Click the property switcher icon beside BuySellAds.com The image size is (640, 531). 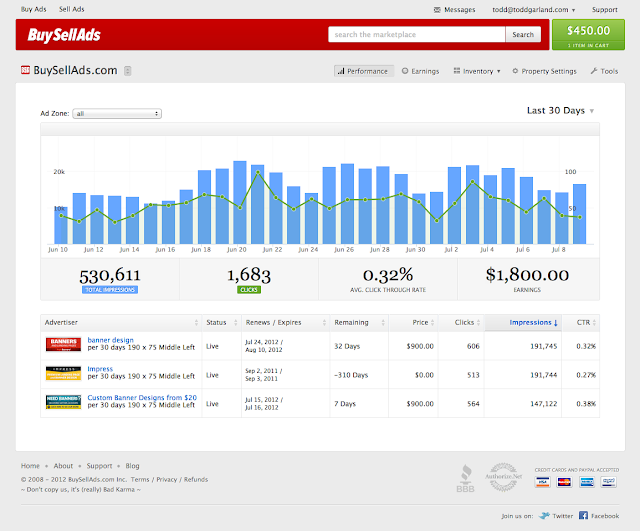128,71
